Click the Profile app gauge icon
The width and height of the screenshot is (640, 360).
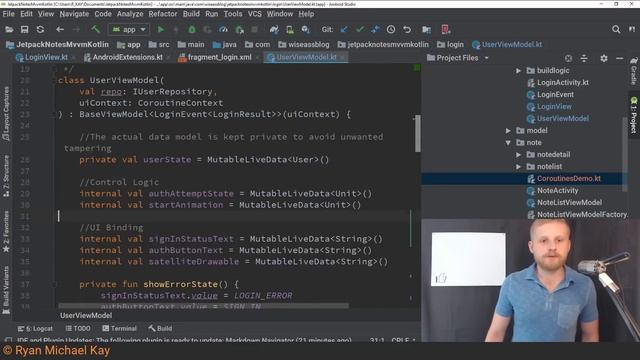click(223, 29)
